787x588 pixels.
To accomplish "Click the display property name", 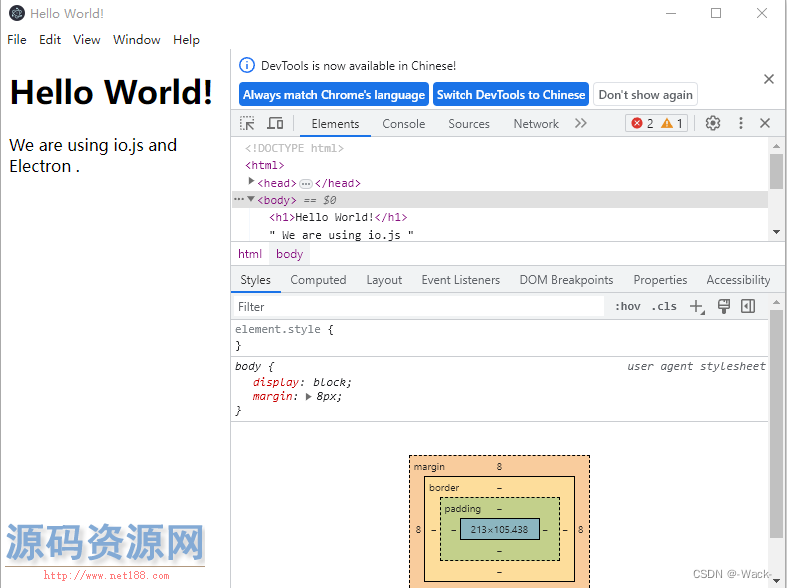I will click(x=276, y=382).
